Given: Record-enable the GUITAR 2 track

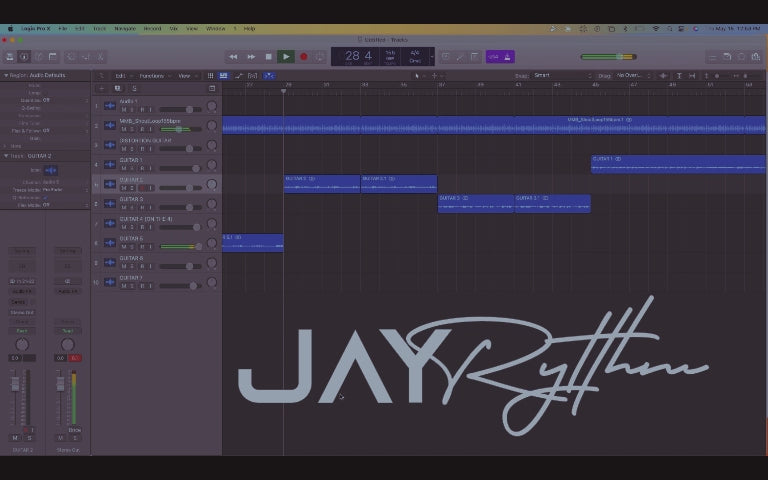Looking at the screenshot, I should pos(143,188).
